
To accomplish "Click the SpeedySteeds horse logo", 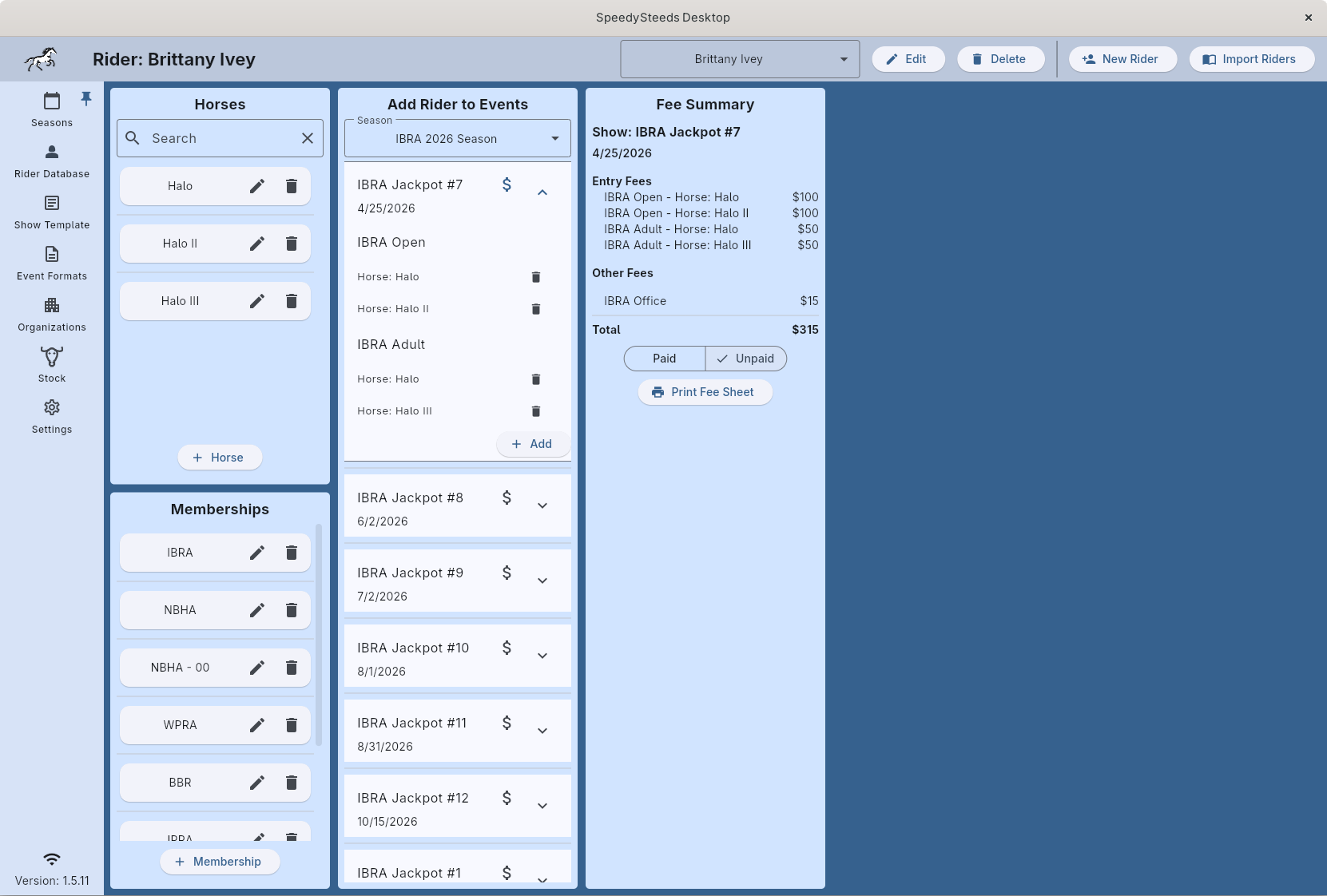I will pos(41,59).
